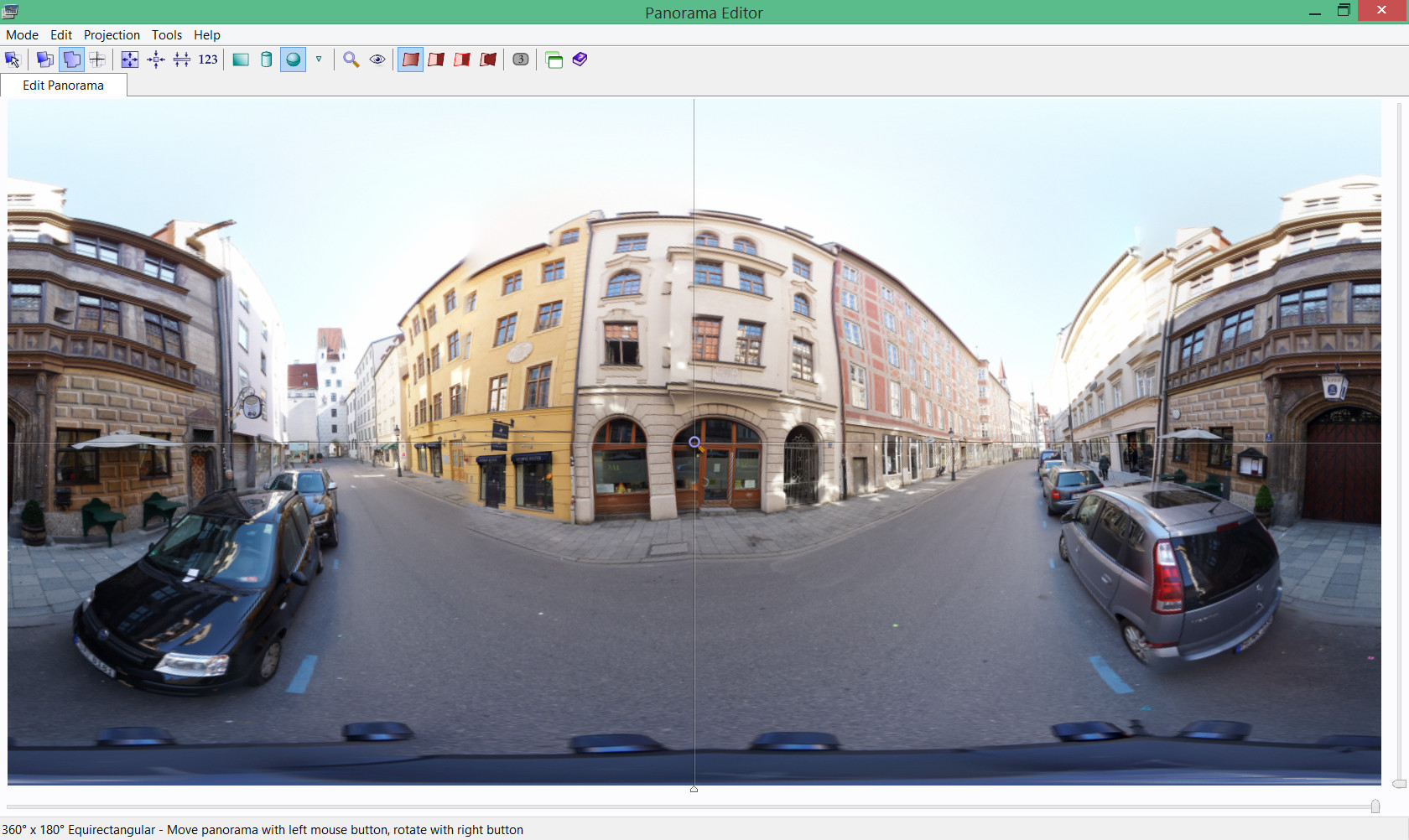Open the numeric transform 123 tool
The height and width of the screenshot is (840, 1409).
208,60
